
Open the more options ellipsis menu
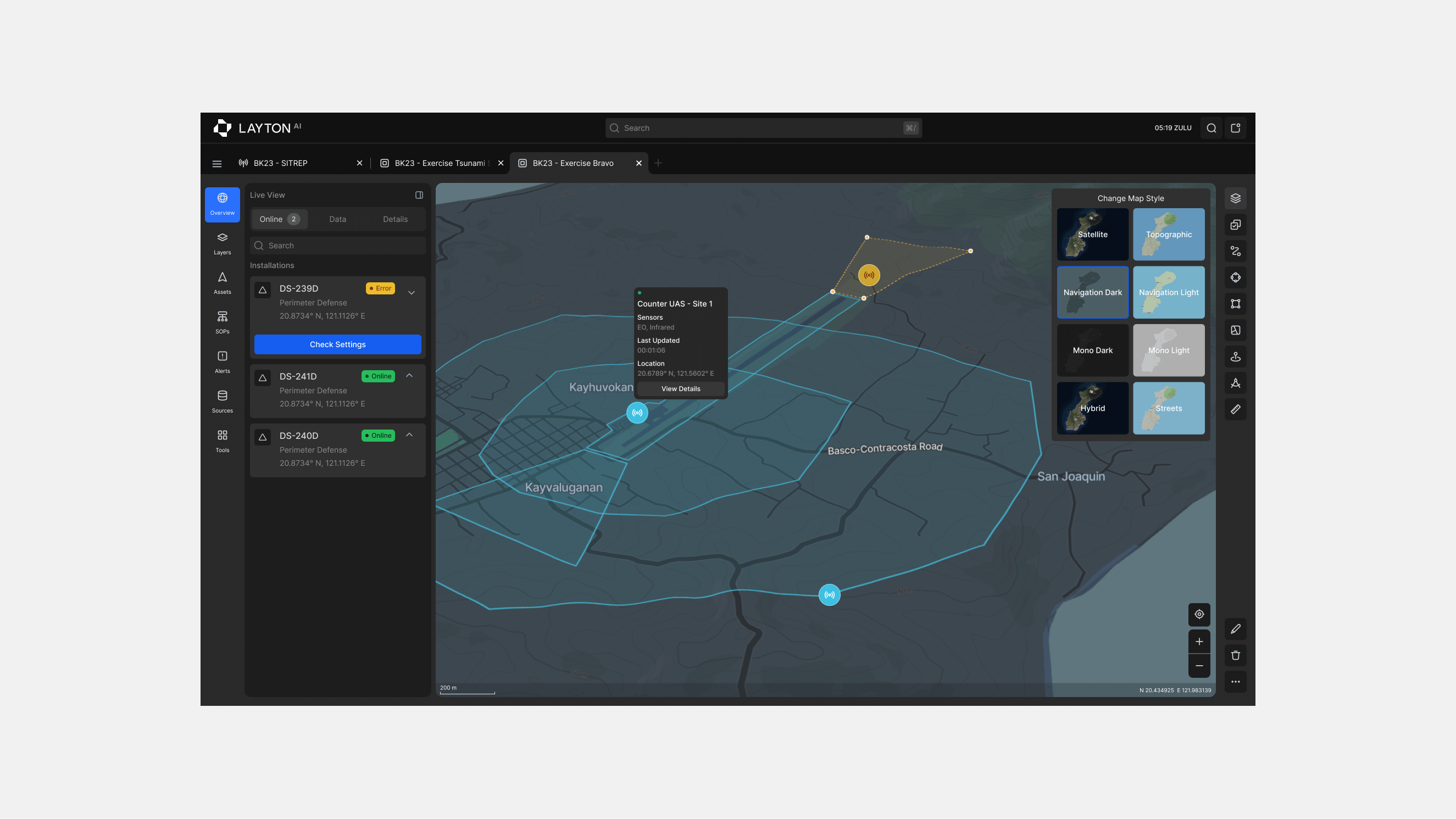click(1236, 682)
